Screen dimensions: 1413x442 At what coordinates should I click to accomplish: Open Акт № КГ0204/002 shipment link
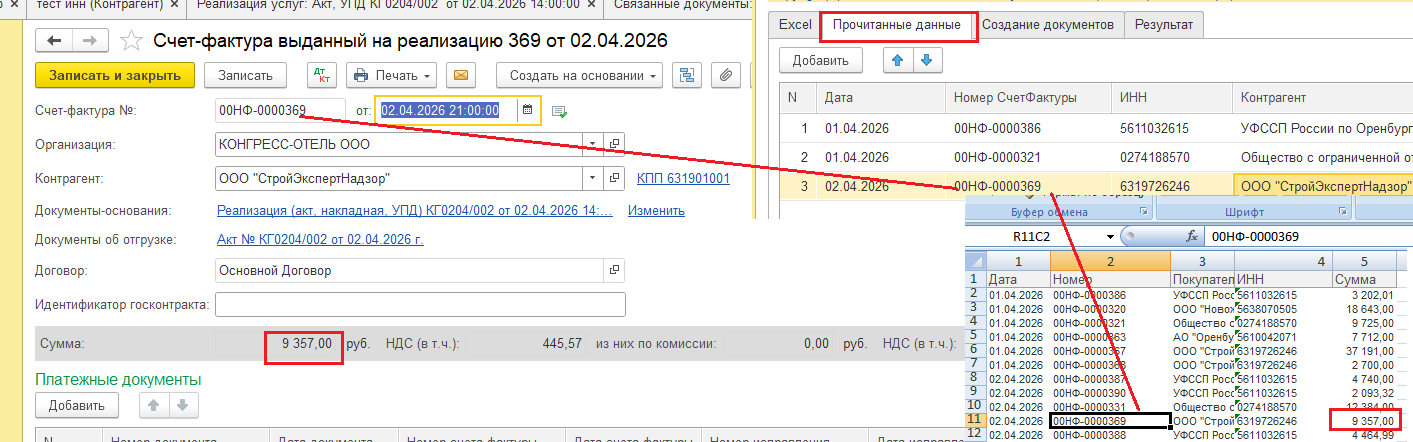coord(320,239)
